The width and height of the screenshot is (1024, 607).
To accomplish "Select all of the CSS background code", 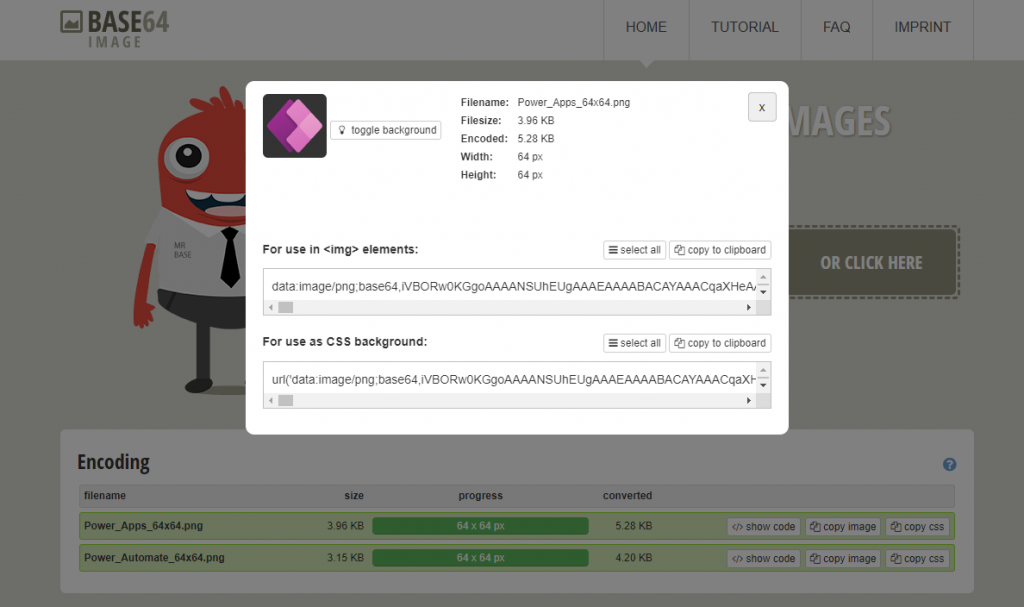I will click(x=634, y=343).
